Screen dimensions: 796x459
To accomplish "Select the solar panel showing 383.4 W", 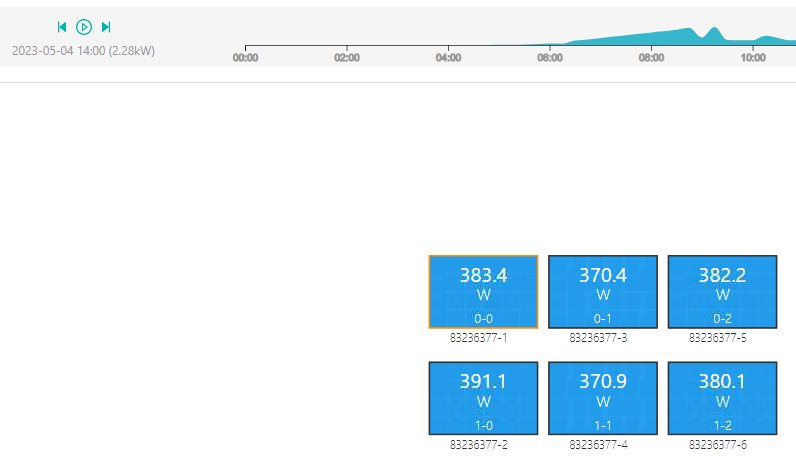I will [483, 291].
